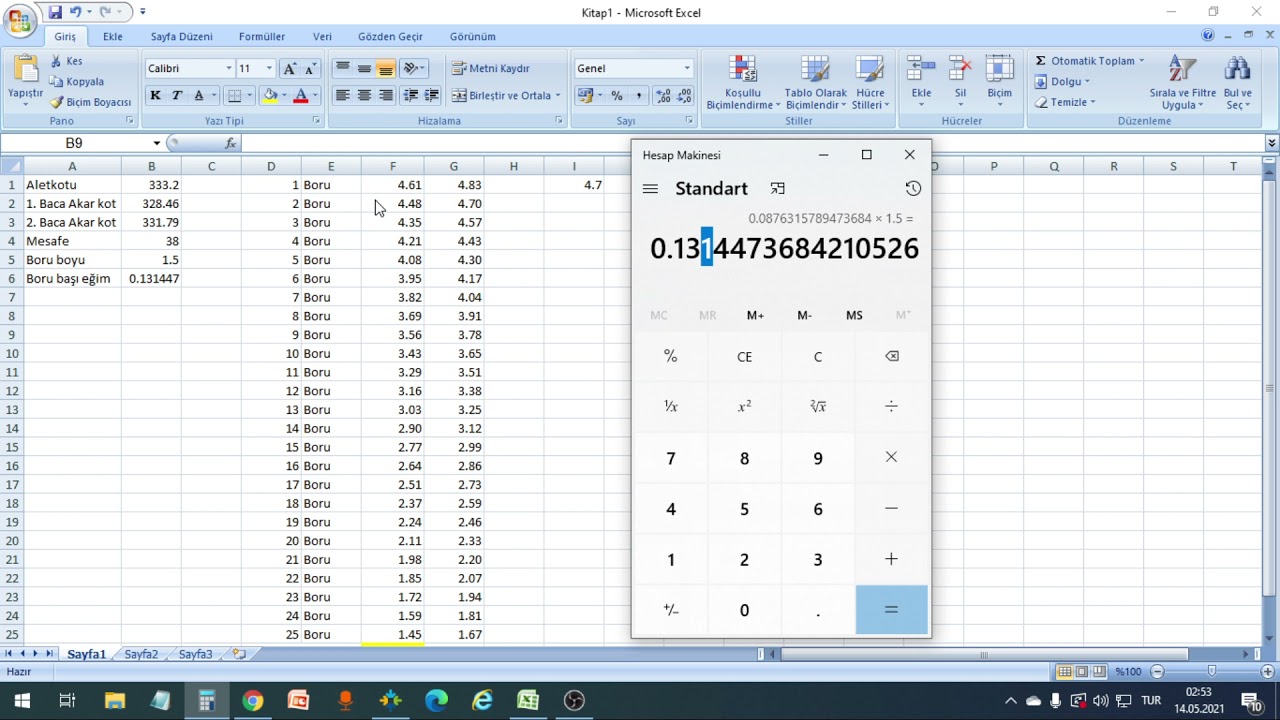
Task: Click the calculator equals button
Action: pyautogui.click(x=891, y=610)
